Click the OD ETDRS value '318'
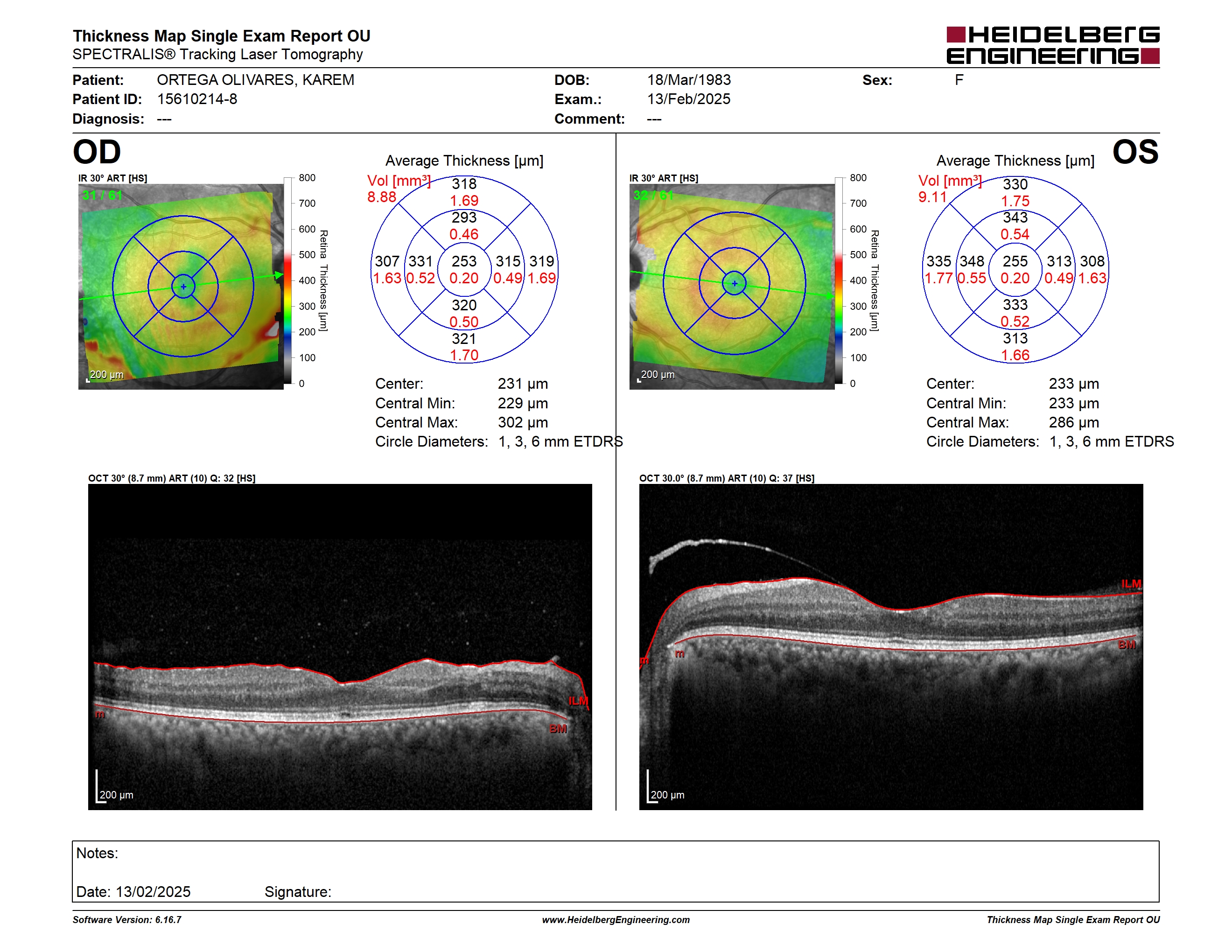 point(464,184)
